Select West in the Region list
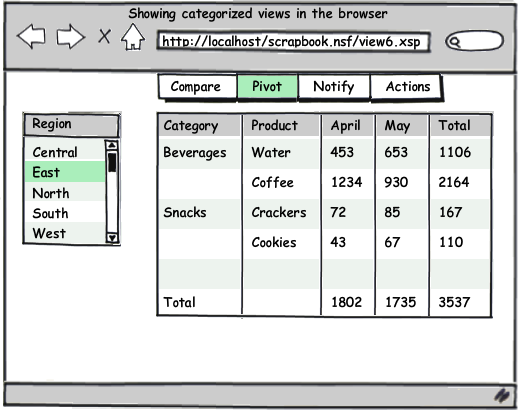The image size is (518, 410). tap(65, 233)
